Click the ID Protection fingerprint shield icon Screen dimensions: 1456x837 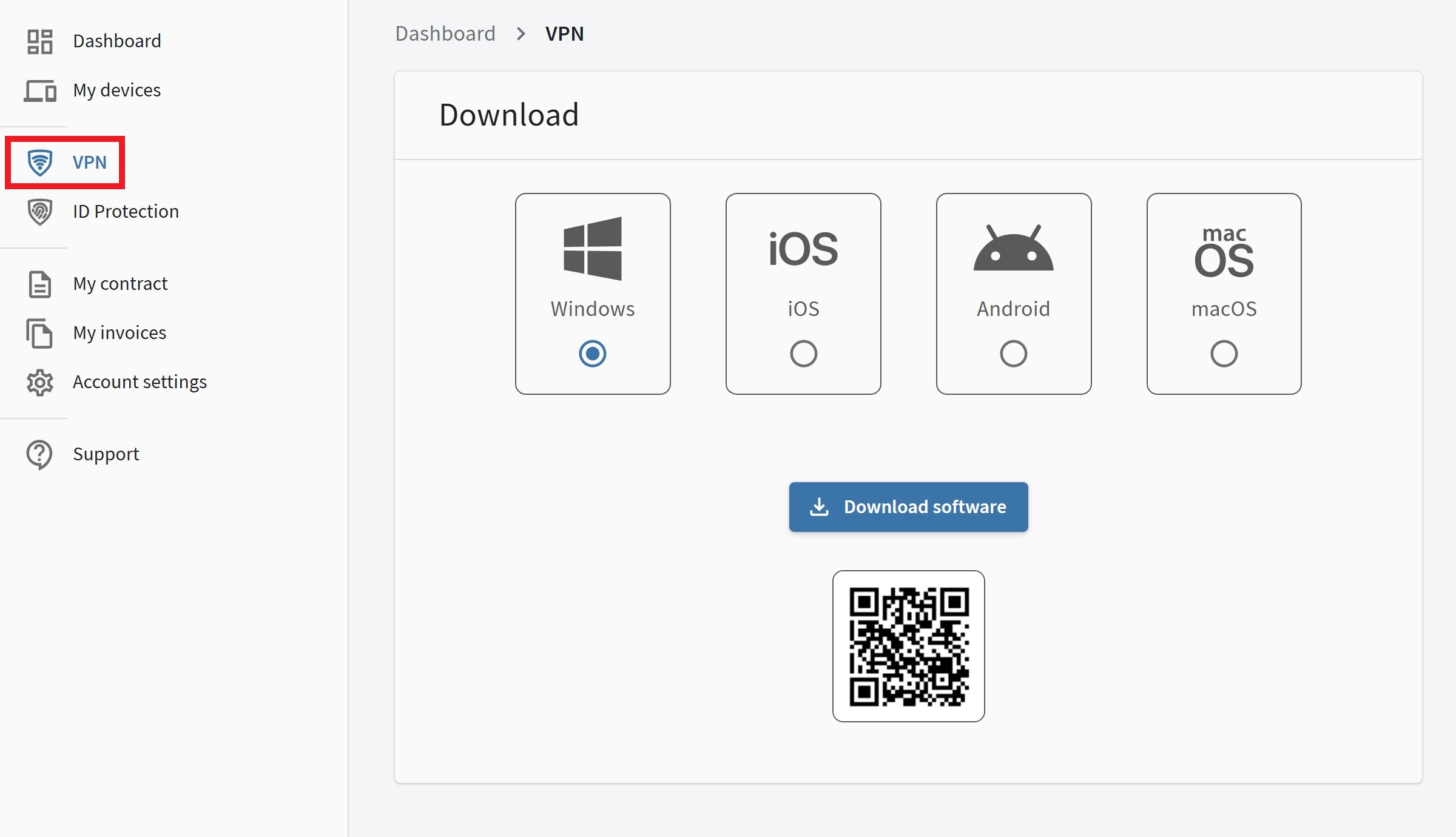pos(40,212)
